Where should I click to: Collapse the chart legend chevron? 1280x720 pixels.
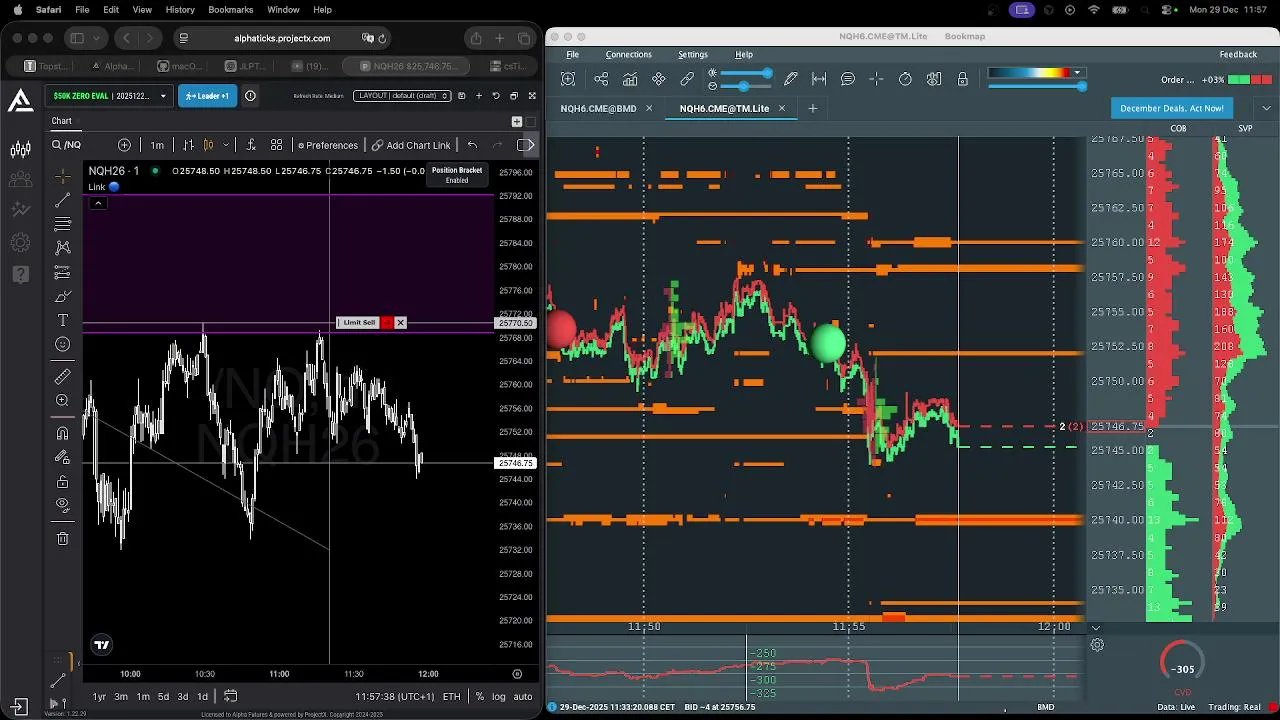[x=98, y=203]
